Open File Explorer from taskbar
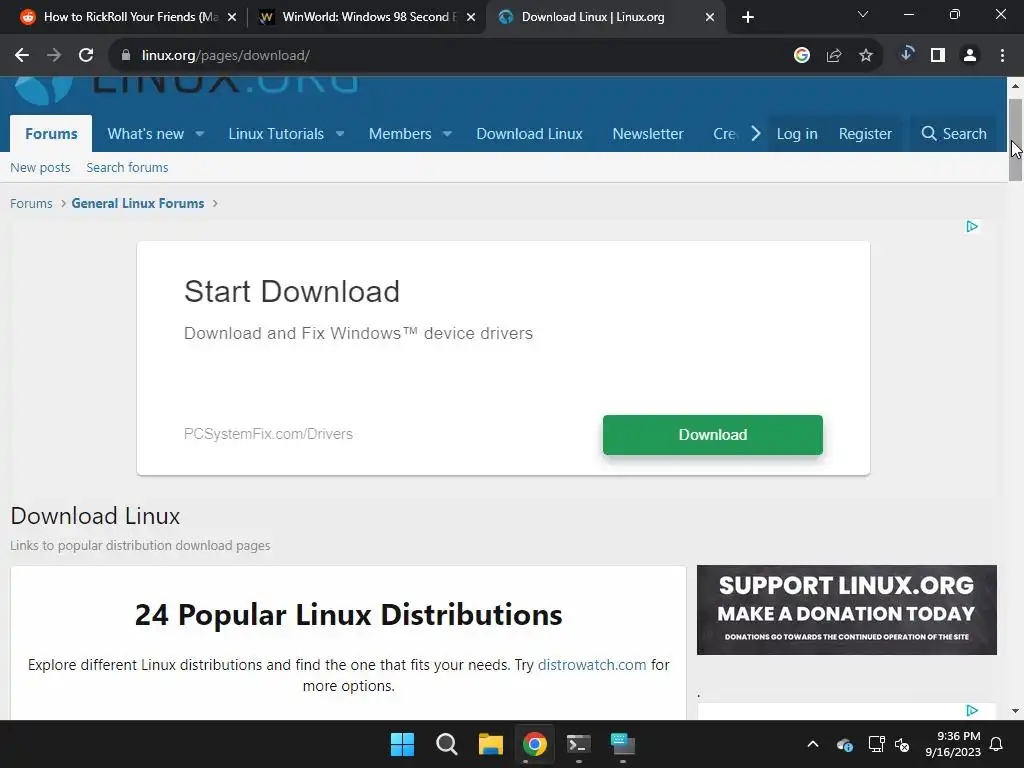Viewport: 1024px width, 768px height. [x=490, y=744]
